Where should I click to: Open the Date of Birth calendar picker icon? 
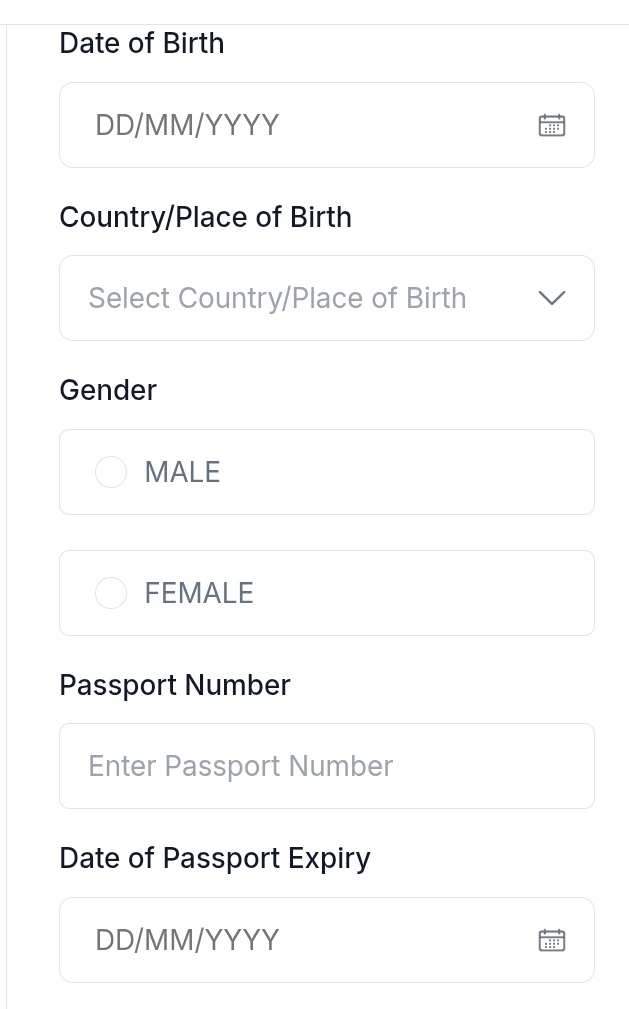tap(552, 125)
